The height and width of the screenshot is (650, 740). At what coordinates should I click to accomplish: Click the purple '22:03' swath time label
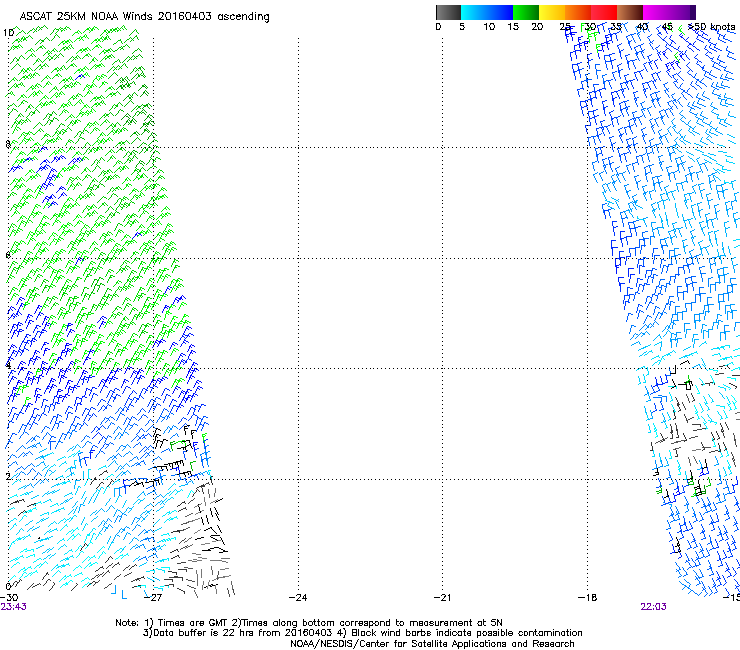[653, 607]
